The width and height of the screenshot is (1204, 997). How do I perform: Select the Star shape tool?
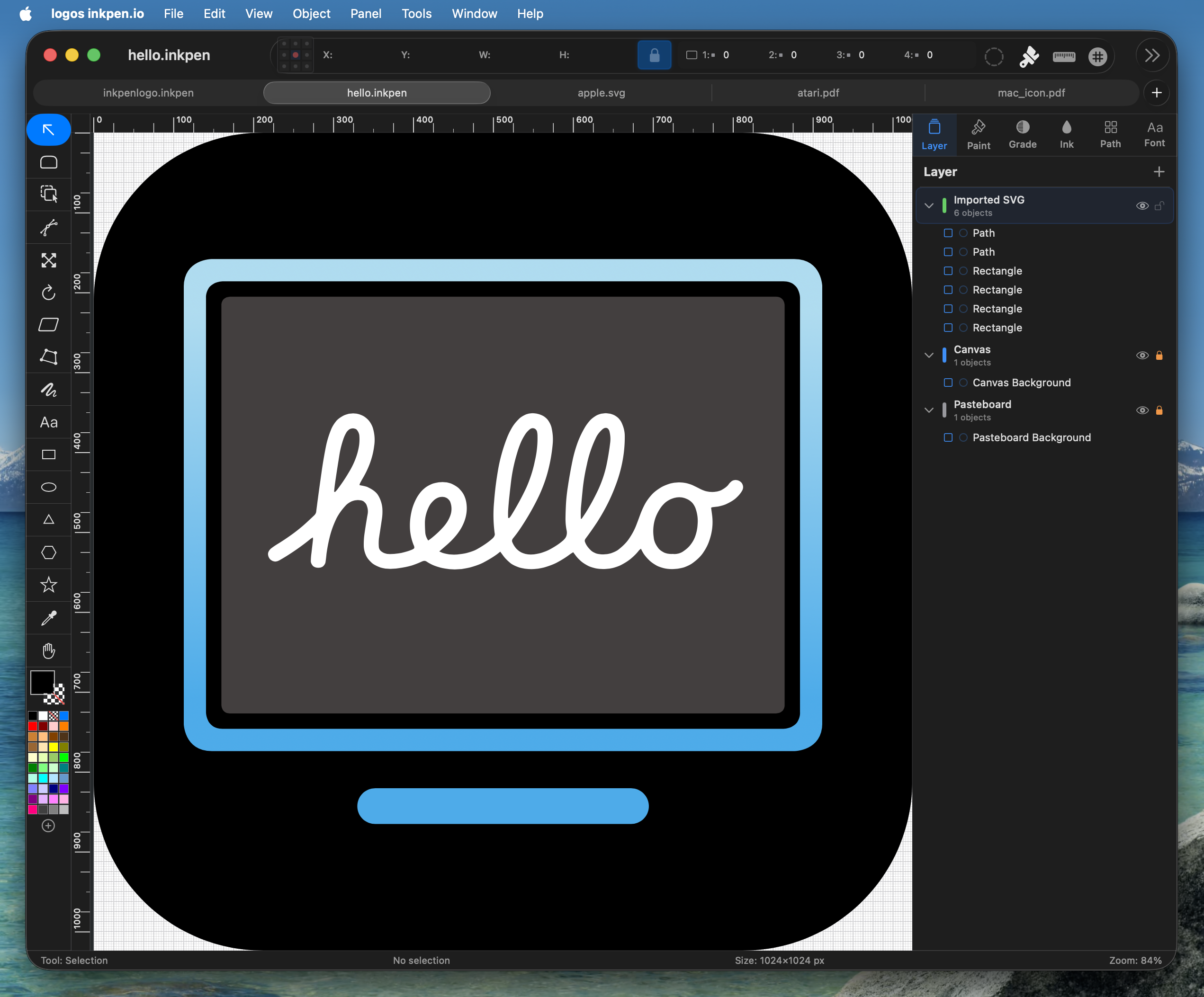click(x=49, y=585)
